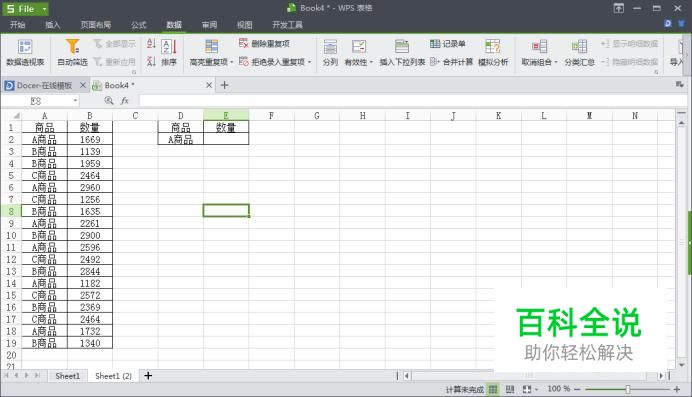Image resolution: width=692 pixels, height=397 pixels.
Task: Click 显示明细数据 show detail
Action: [629, 44]
